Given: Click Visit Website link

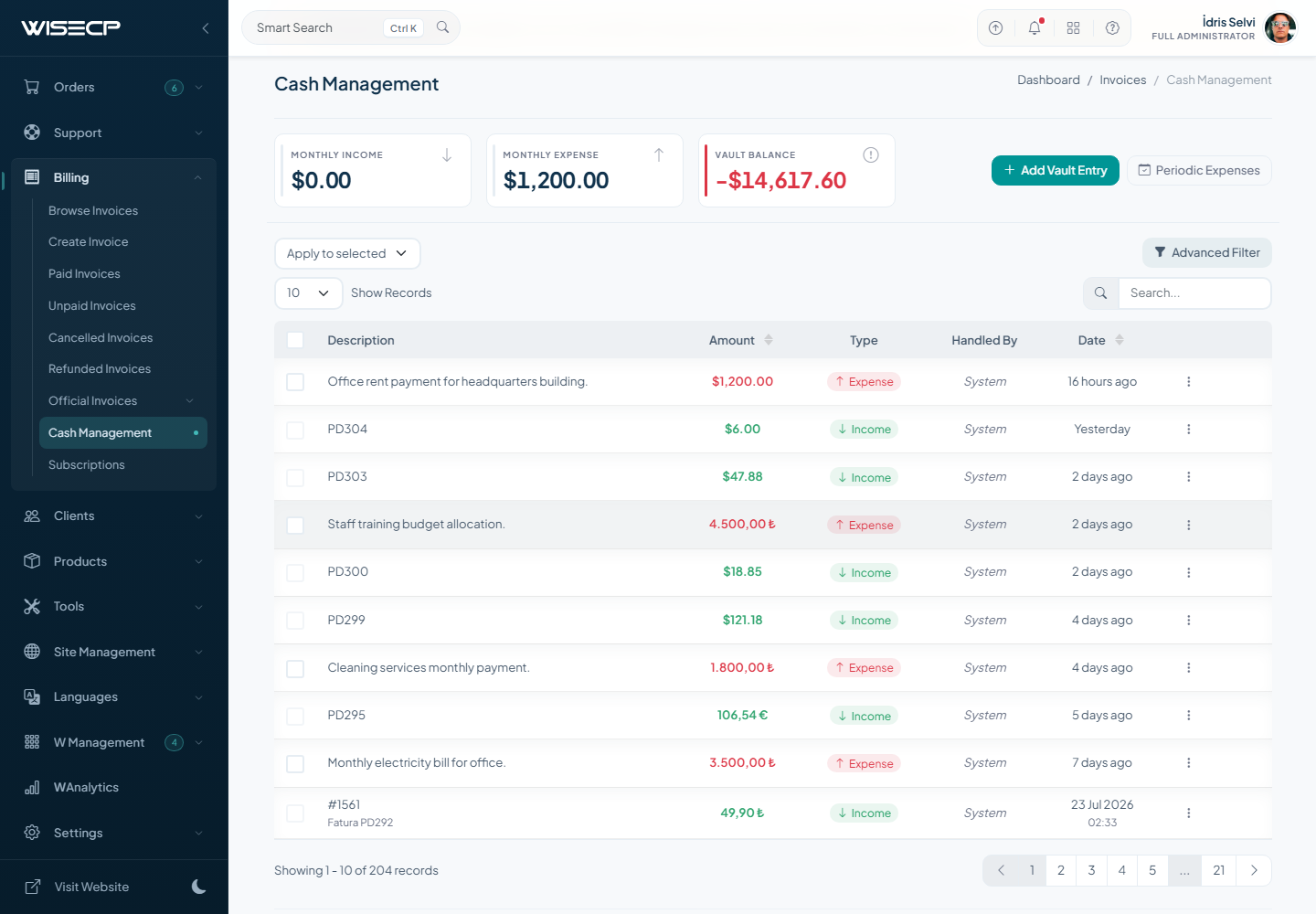Looking at the screenshot, I should (x=91, y=887).
